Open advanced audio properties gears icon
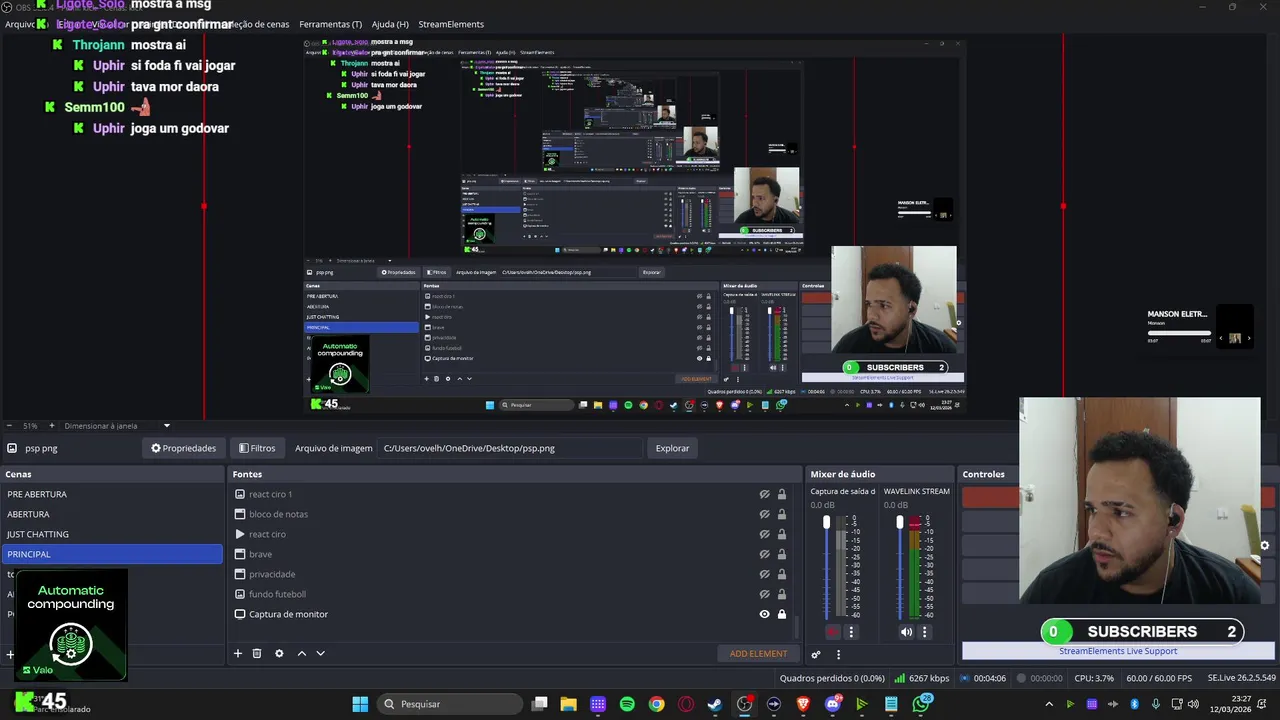Viewport: 1280px width, 720px height. click(x=816, y=654)
